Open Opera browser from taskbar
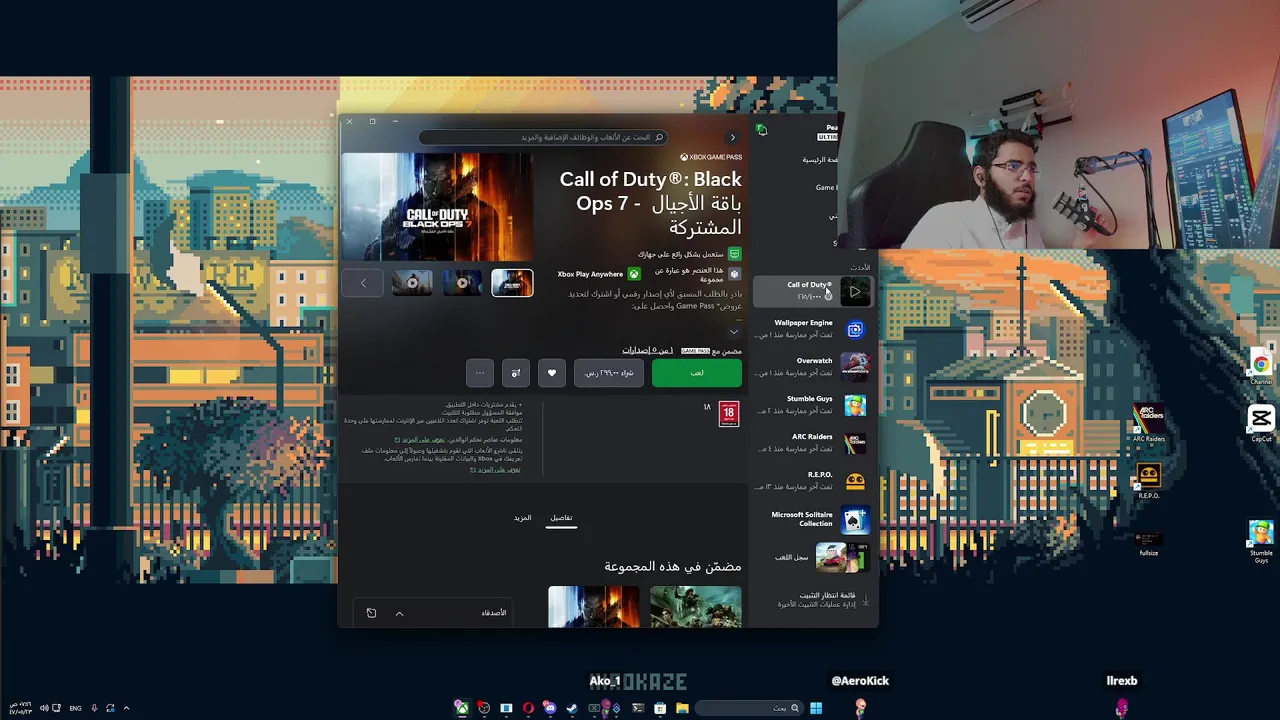Screen dimensions: 1280x720 (x=528, y=708)
